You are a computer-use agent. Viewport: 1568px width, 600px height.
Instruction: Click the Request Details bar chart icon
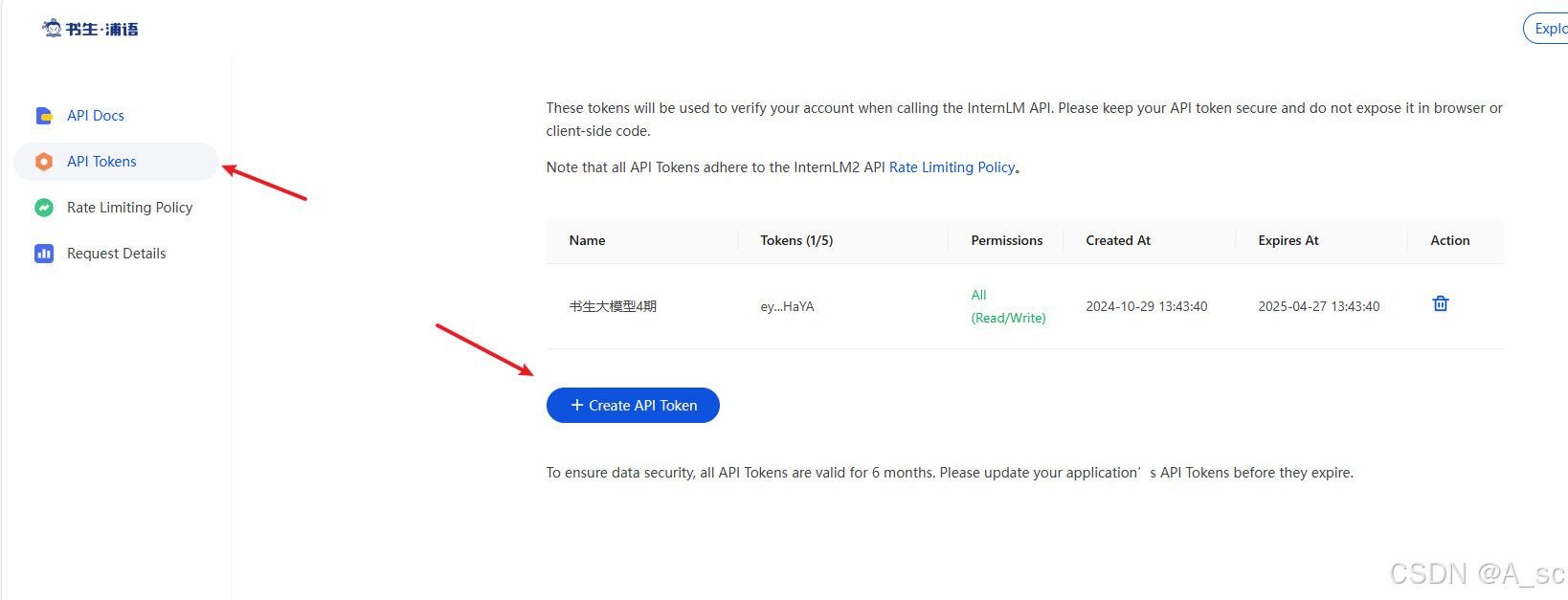(44, 254)
